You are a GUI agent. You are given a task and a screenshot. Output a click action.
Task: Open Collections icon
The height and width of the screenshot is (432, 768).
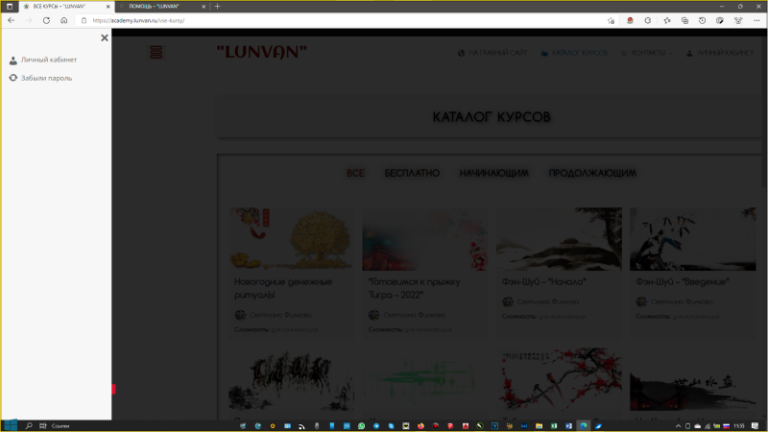pyautogui.click(x=685, y=21)
